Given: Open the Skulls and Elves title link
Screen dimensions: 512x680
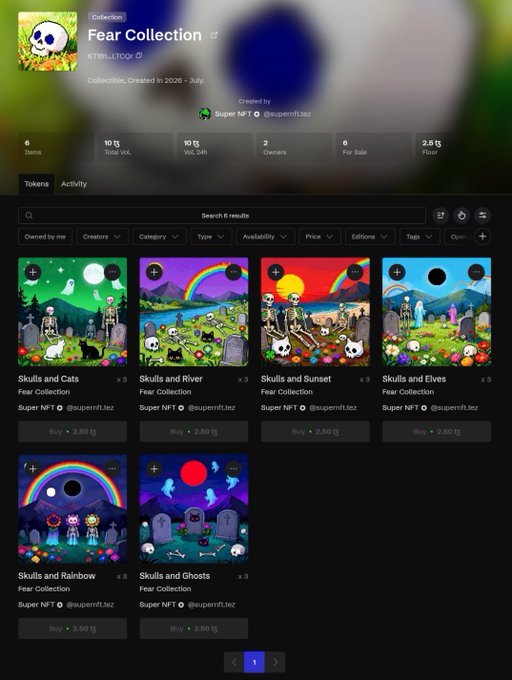Looking at the screenshot, I should (414, 379).
